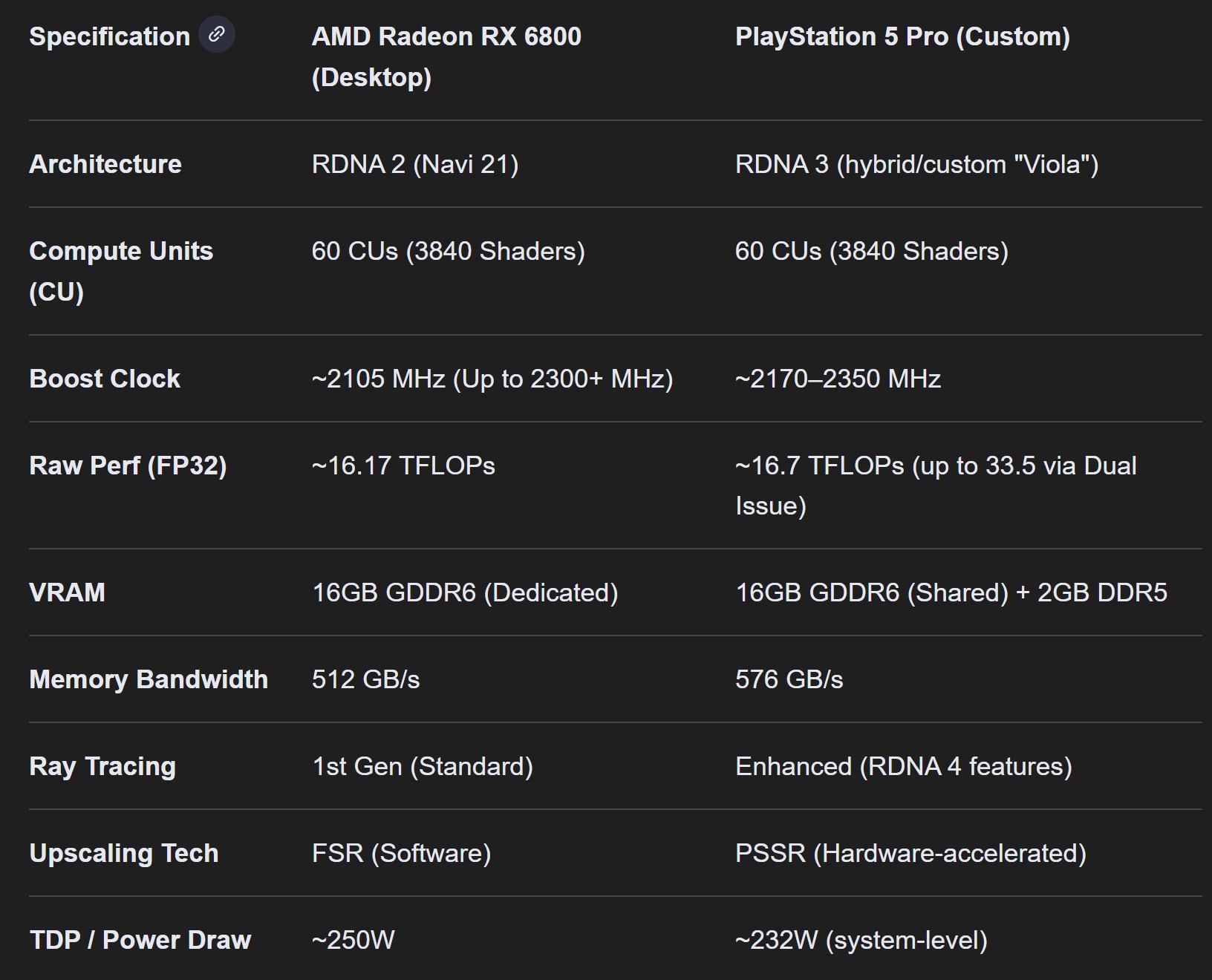Image resolution: width=1212 pixels, height=980 pixels.
Task: Select the "Specification" column header
Action: tap(110, 36)
